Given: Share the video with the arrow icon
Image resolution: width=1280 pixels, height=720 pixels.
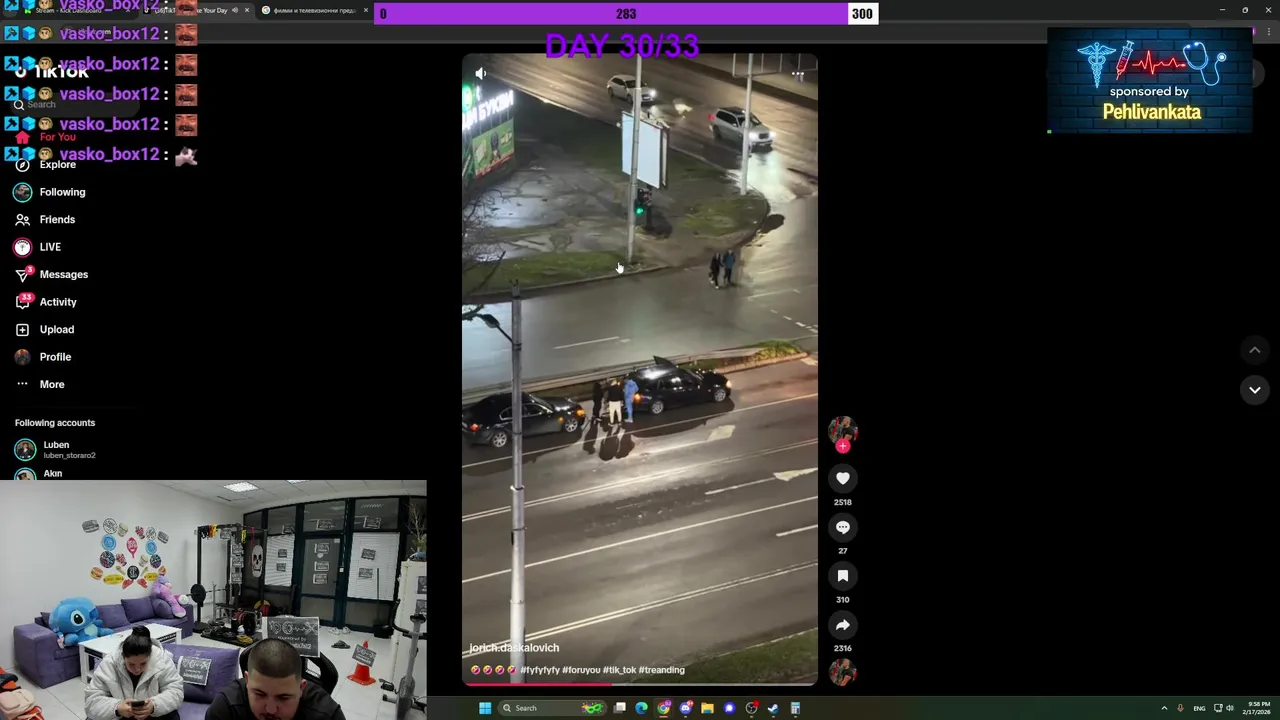Looking at the screenshot, I should coord(843,626).
